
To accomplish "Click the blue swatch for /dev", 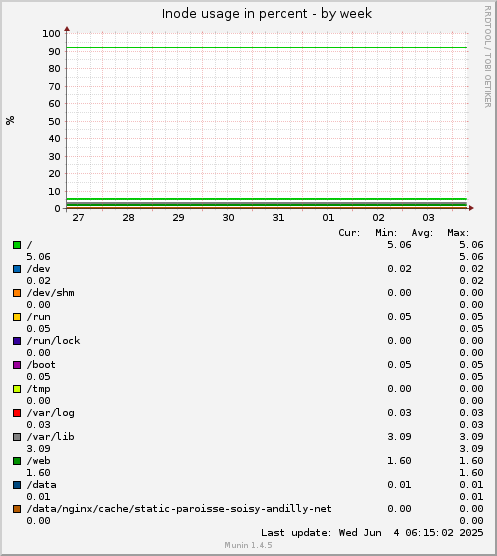I will [x=17, y=269].
